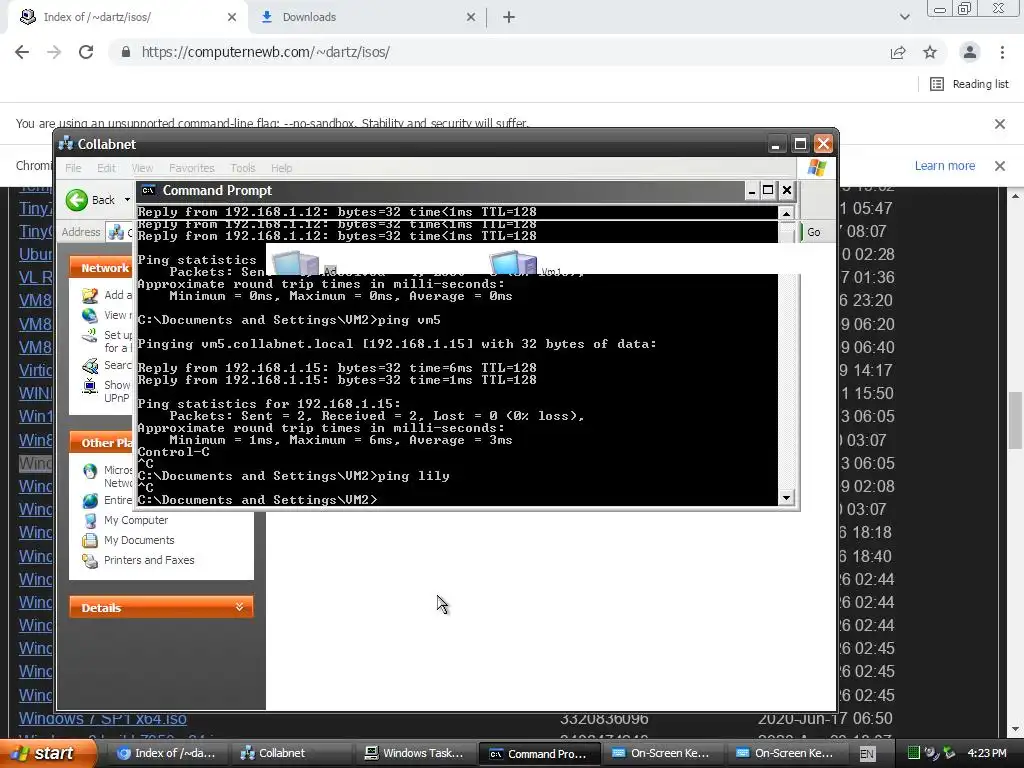Image resolution: width=1024 pixels, height=768 pixels.
Task: Click View network connections icon
Action: pyautogui.click(x=90, y=315)
